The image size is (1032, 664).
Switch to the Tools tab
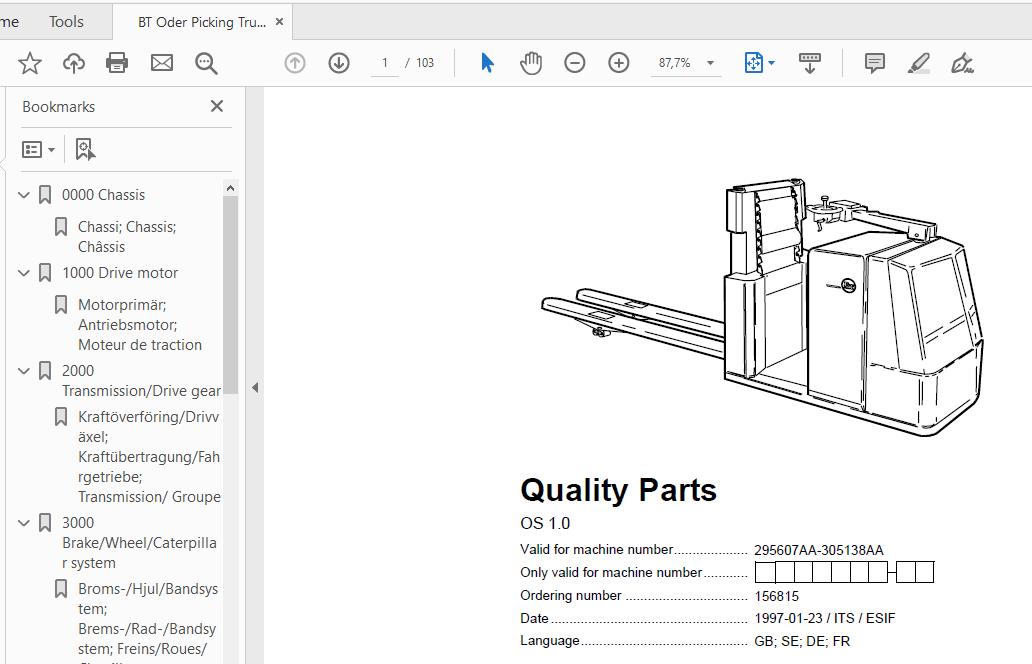(x=66, y=21)
